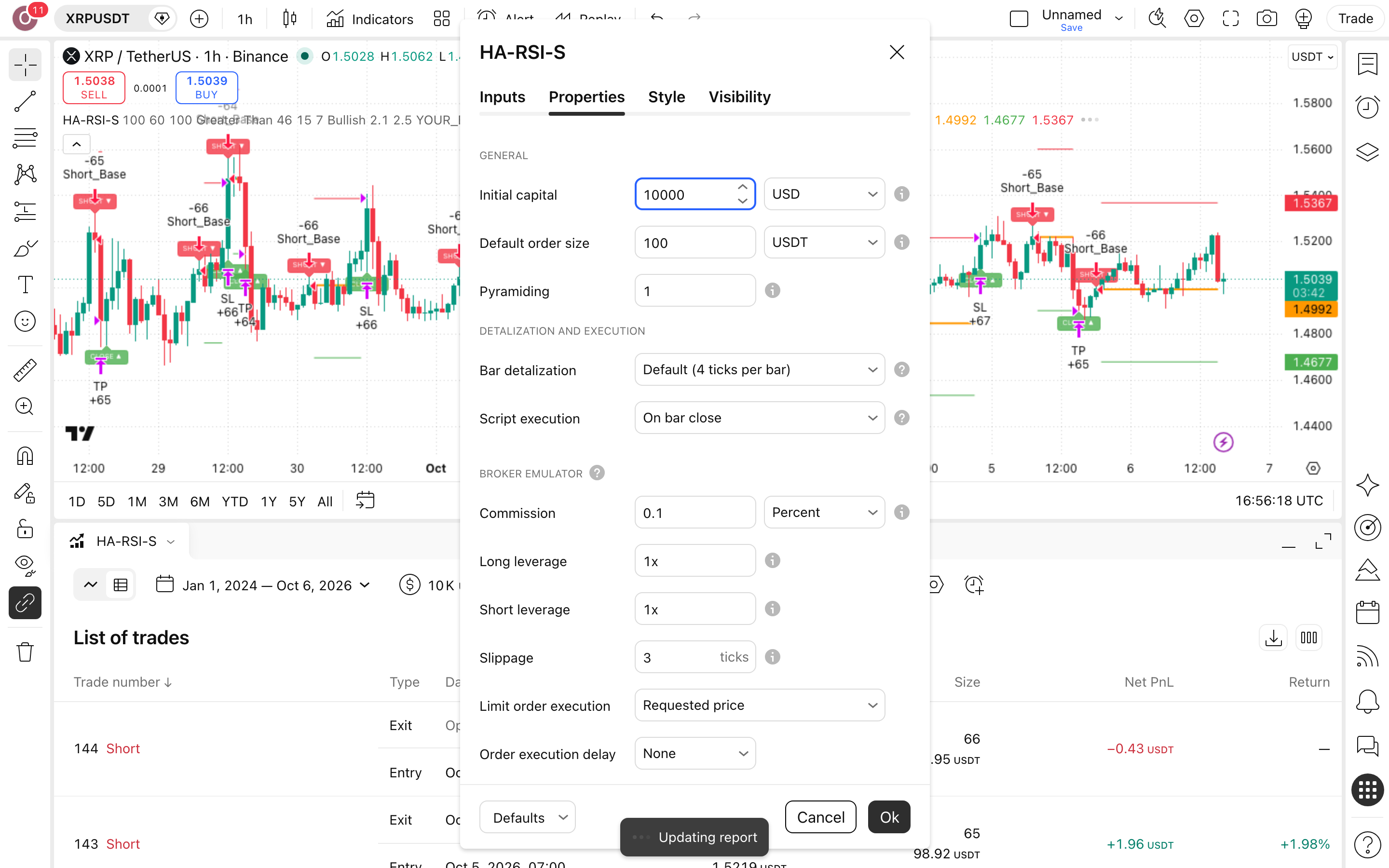The height and width of the screenshot is (868, 1389).
Task: Open the layout grid selector
Action: coord(441,19)
